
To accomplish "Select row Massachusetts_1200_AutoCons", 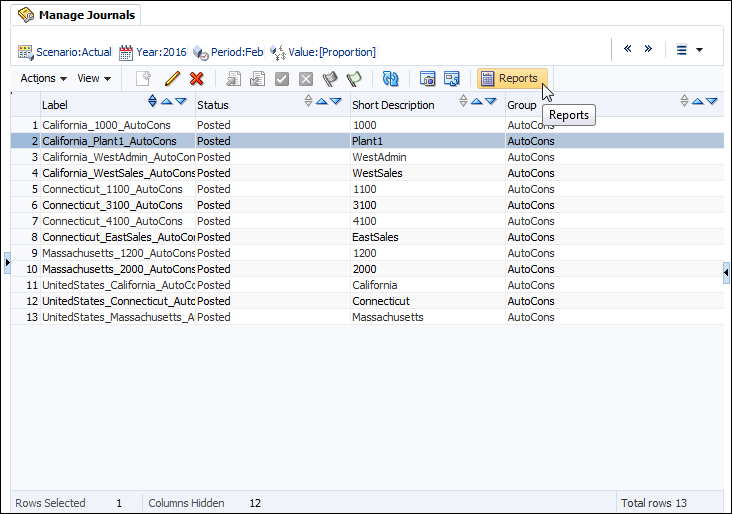I will (x=367, y=253).
